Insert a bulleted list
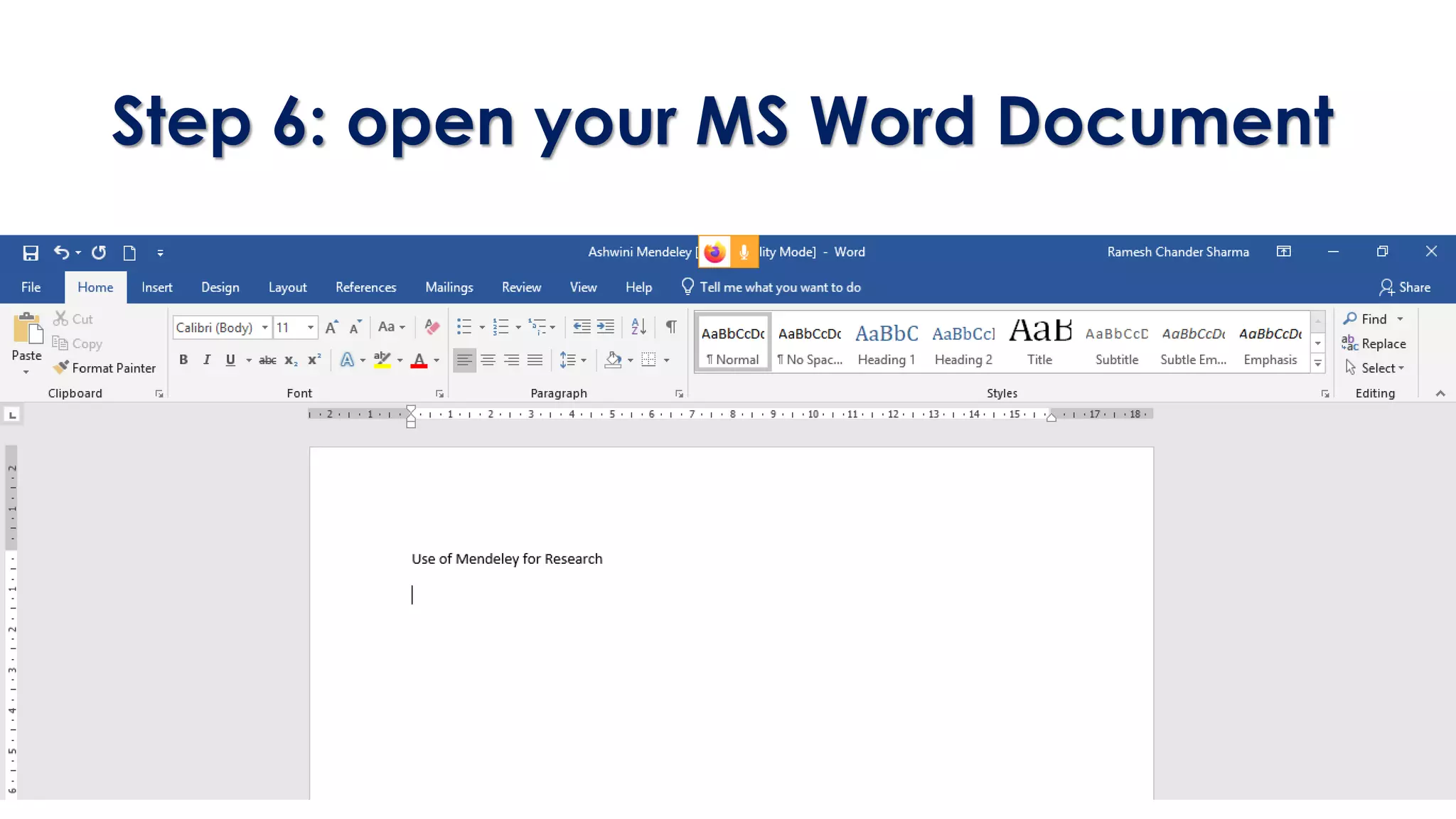This screenshot has width=1456, height=819. (464, 327)
